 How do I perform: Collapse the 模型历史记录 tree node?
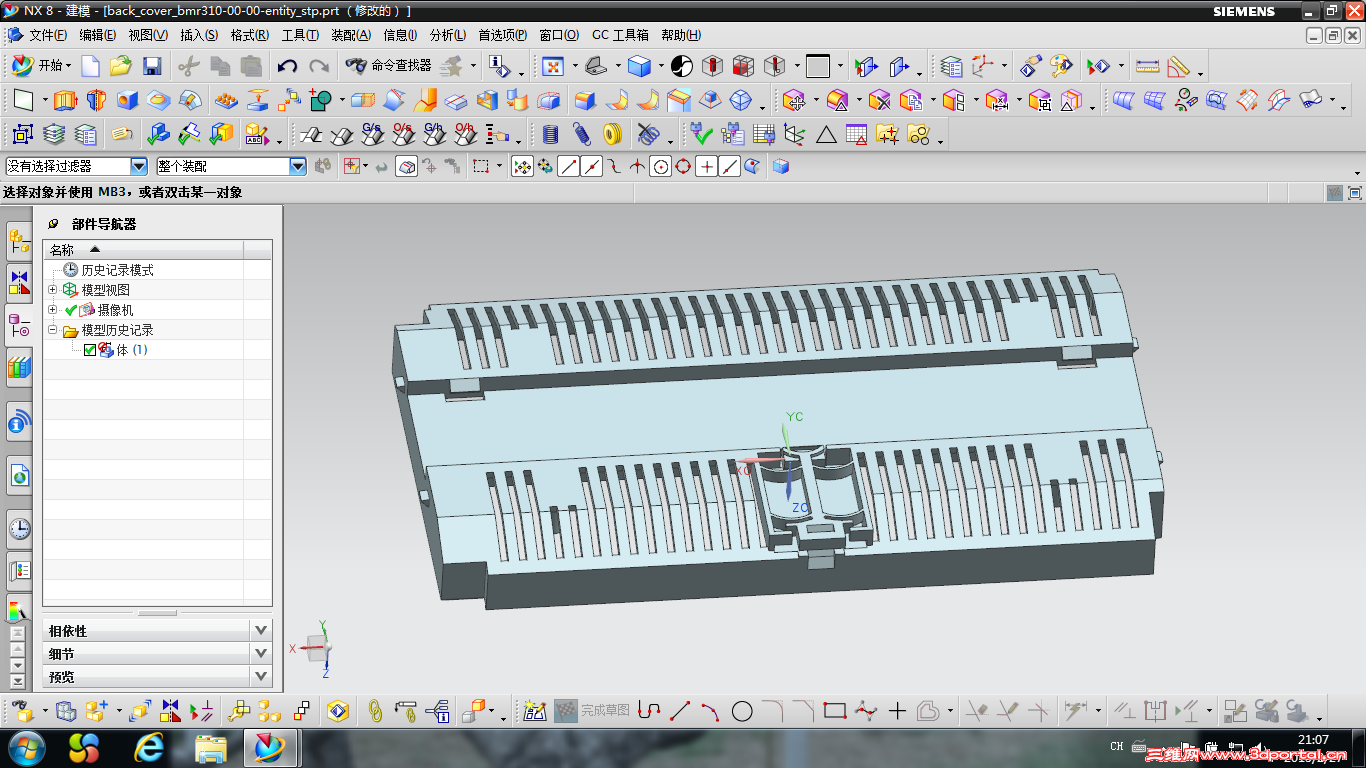53,330
